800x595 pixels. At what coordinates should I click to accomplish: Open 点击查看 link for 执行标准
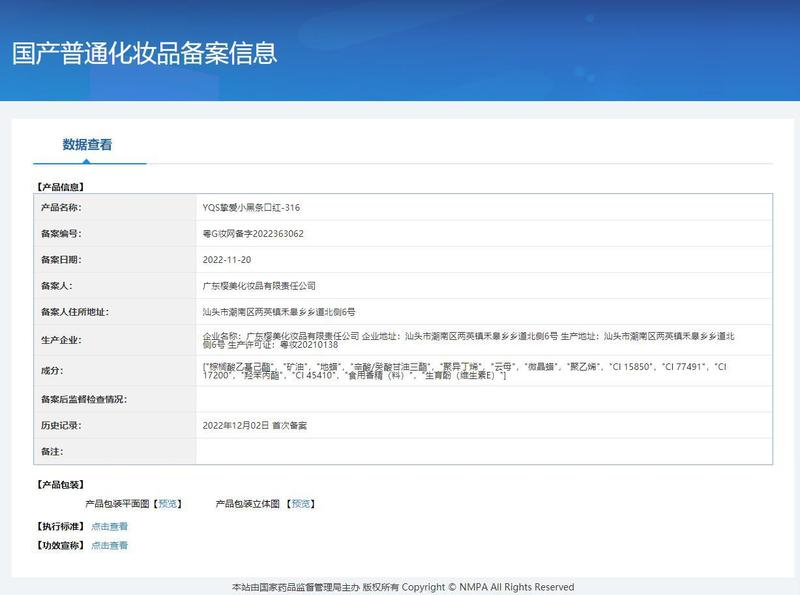(x=109, y=527)
